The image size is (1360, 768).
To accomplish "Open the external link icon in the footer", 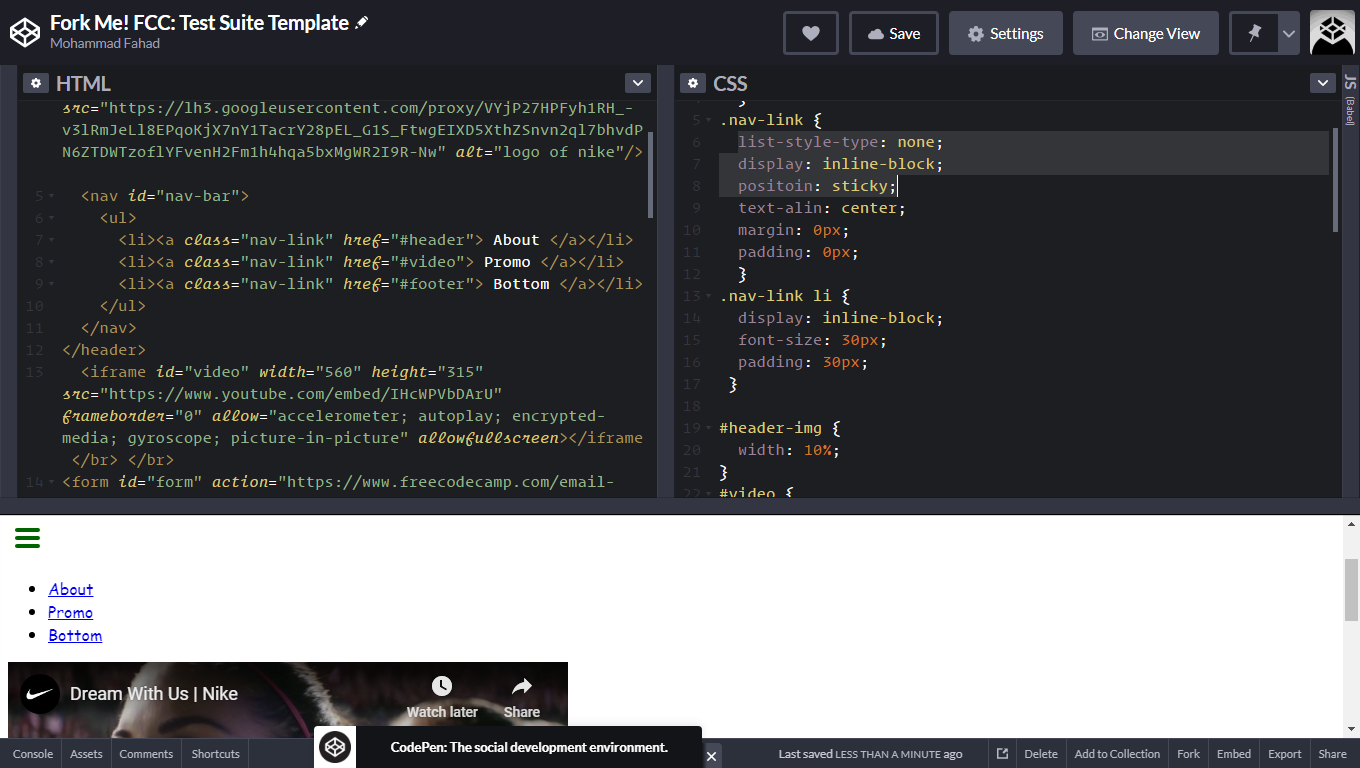I will click(x=1000, y=754).
